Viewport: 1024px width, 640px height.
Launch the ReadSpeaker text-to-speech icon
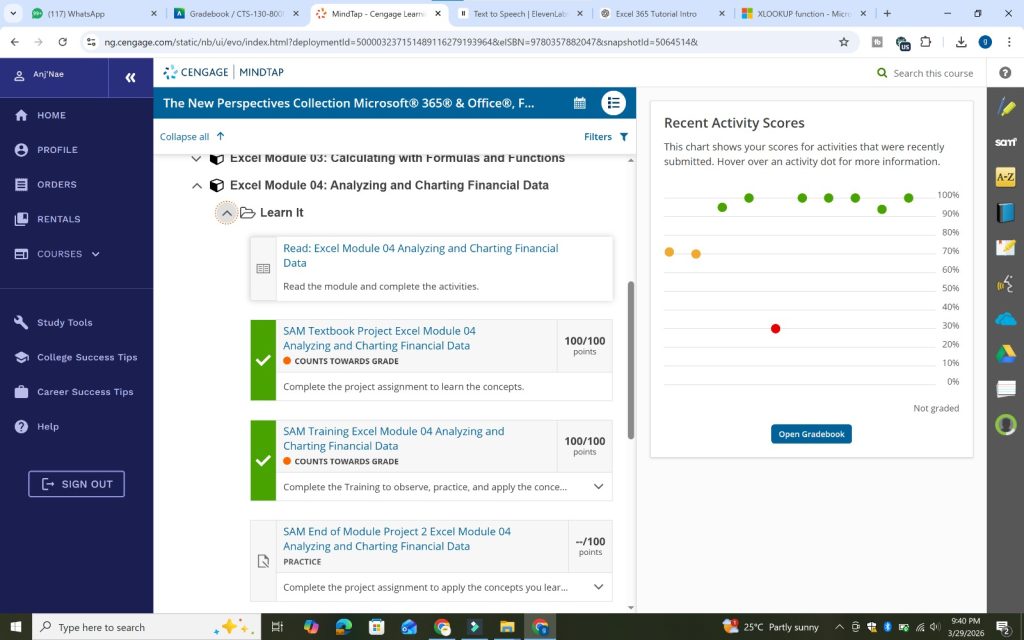pyautogui.click(x=1006, y=284)
